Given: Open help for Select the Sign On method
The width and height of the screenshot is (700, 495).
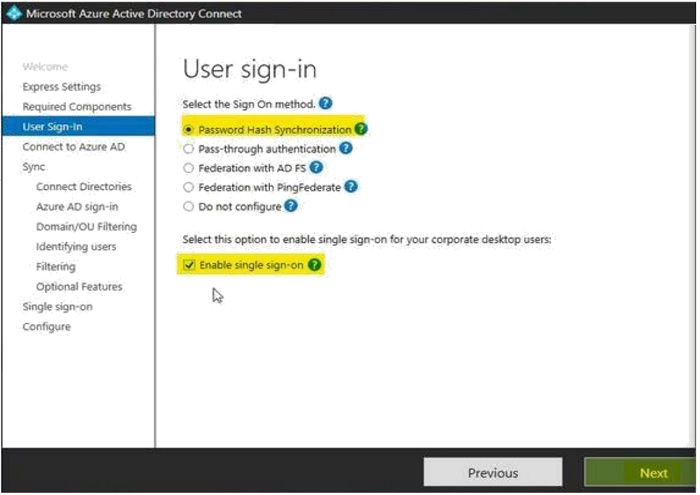Looking at the screenshot, I should click(x=325, y=104).
